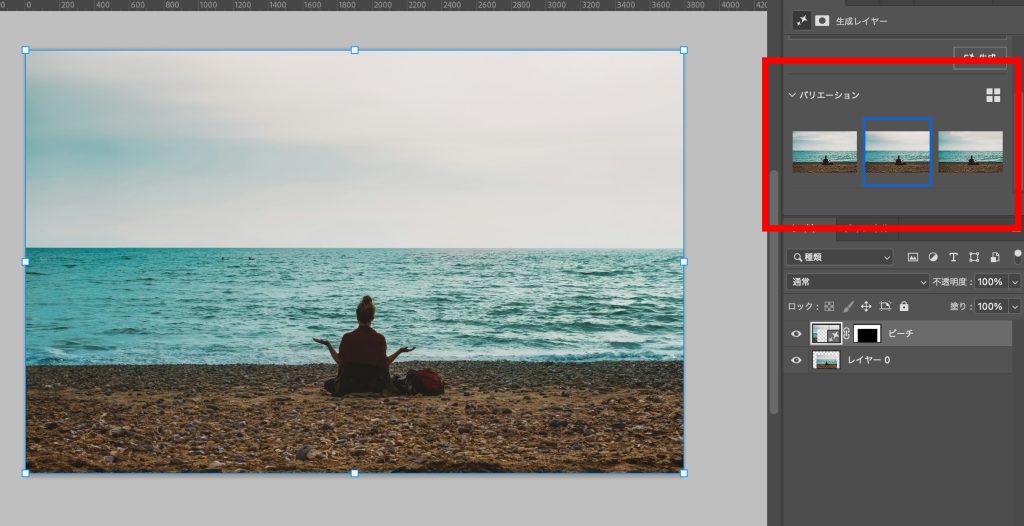Open the 種類 layer filter dropdown
This screenshot has width=1024, height=526.
tap(840, 257)
